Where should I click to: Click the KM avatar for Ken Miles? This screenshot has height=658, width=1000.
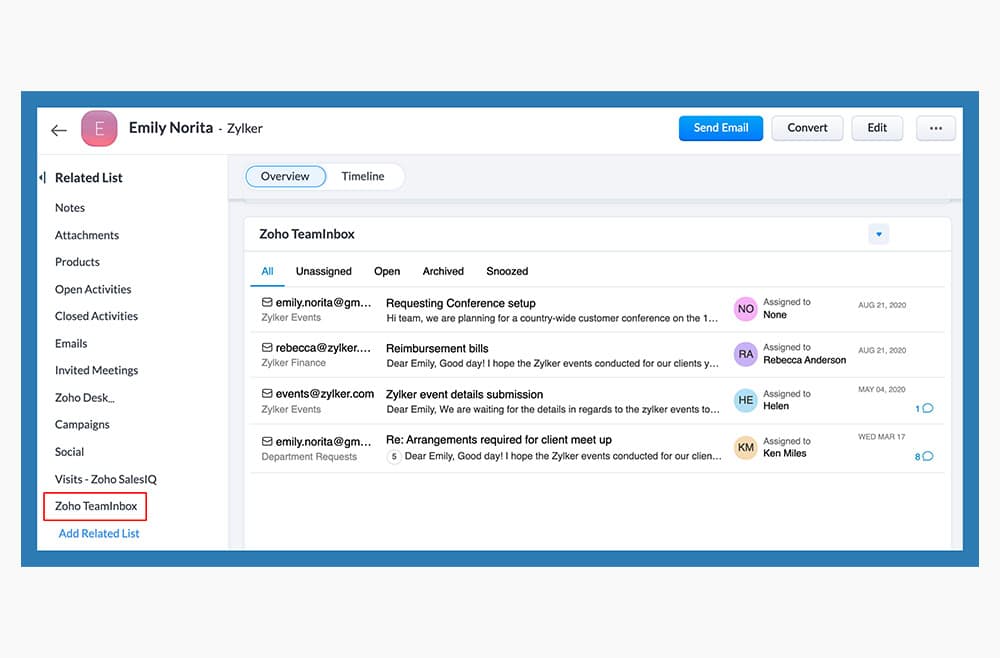click(746, 448)
